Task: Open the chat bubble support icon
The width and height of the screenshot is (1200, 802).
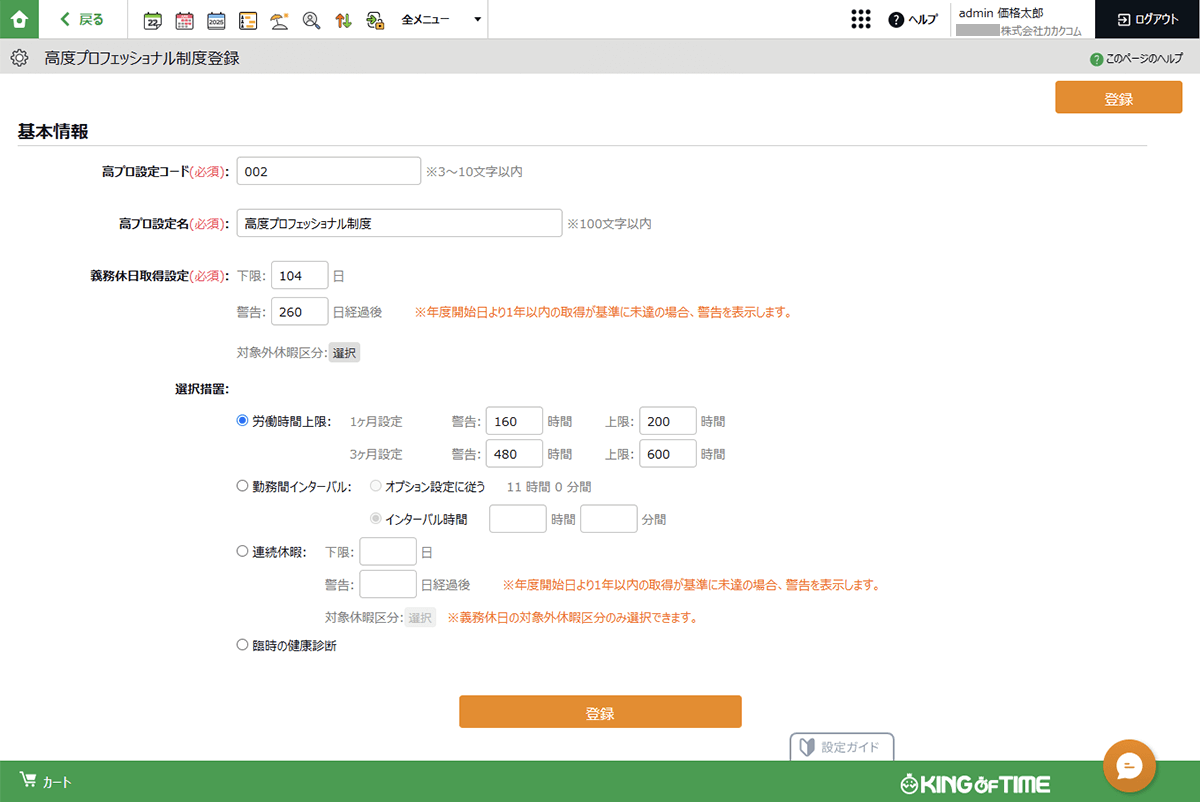Action: 1129,766
